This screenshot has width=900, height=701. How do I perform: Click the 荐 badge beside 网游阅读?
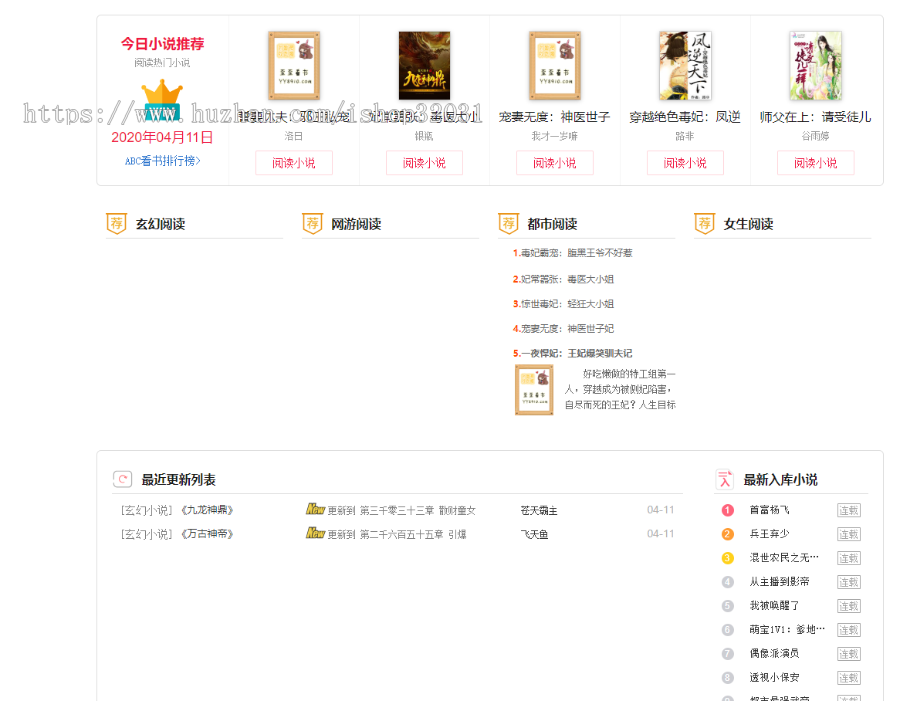point(311,222)
